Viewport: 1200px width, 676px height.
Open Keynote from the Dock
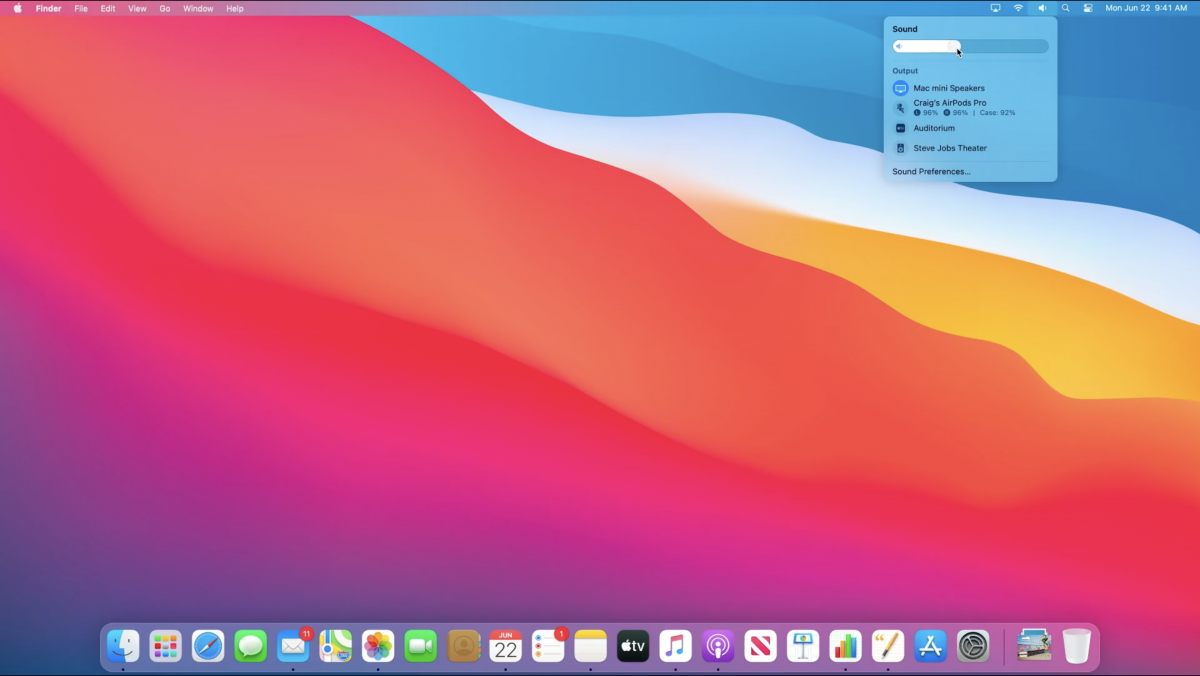pos(801,646)
